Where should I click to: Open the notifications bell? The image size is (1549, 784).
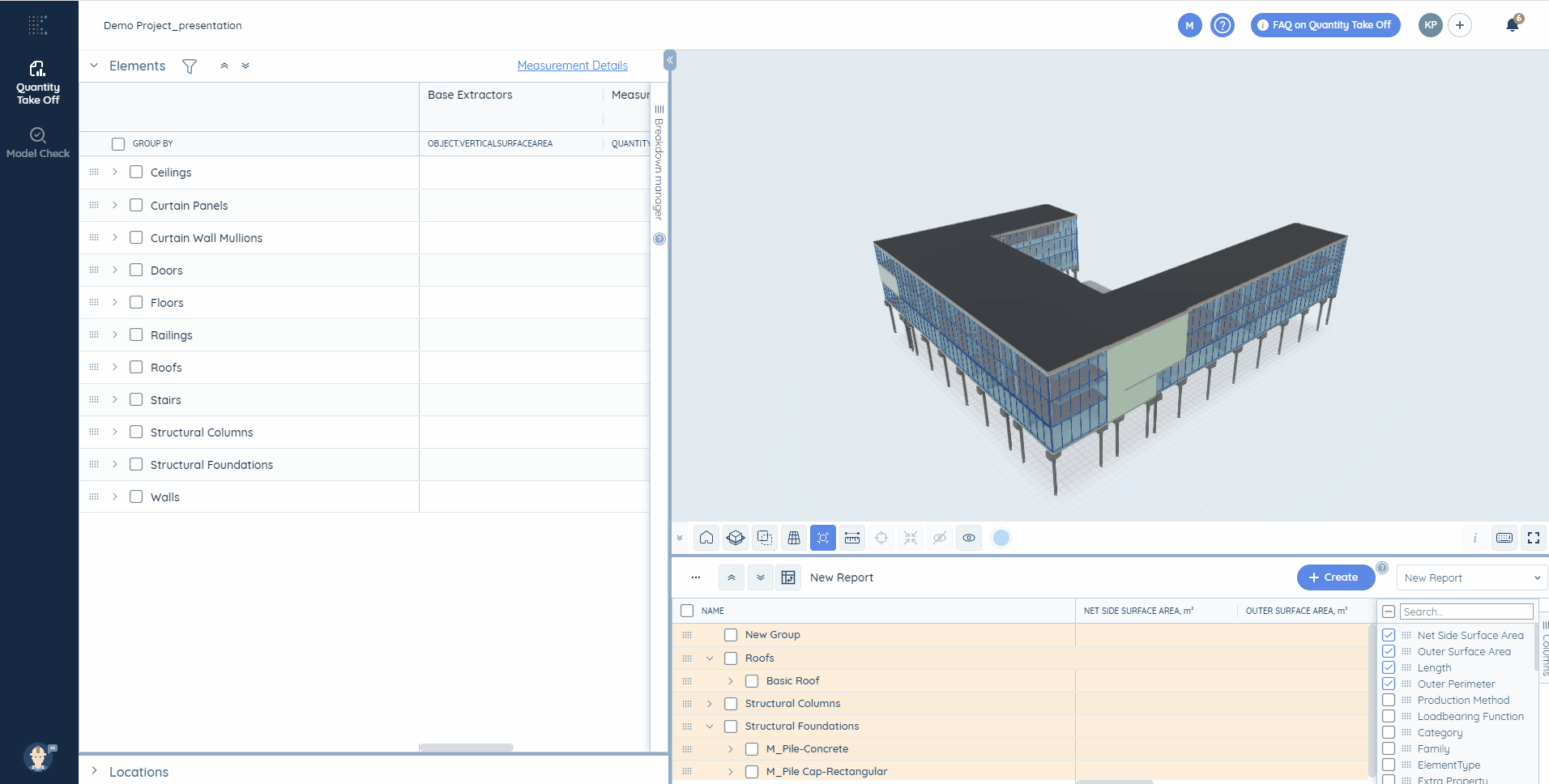(1513, 25)
